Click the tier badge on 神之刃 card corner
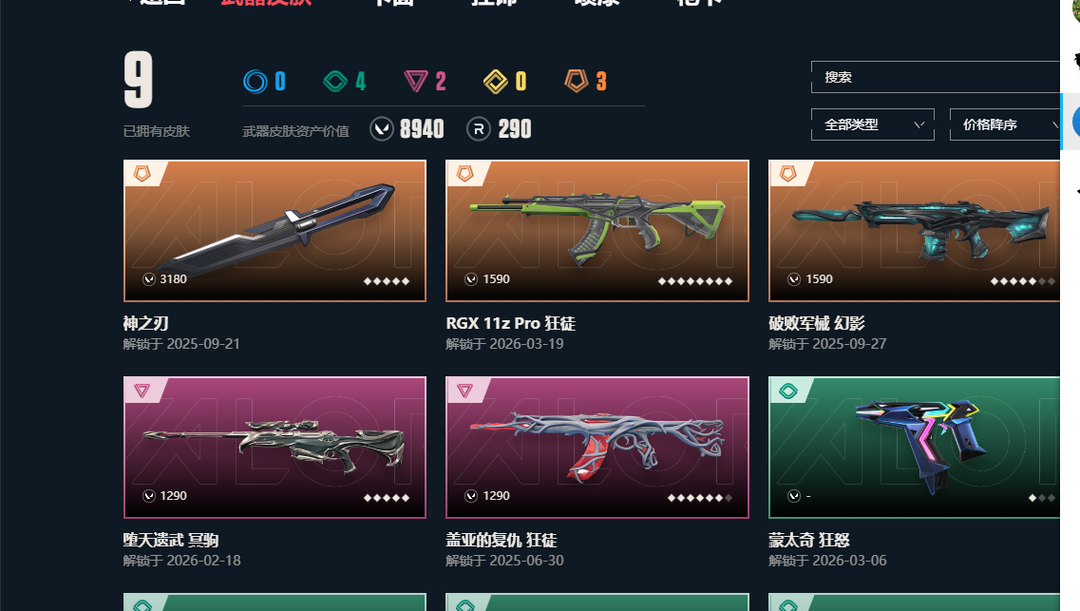The width and height of the screenshot is (1080, 611). 142,174
